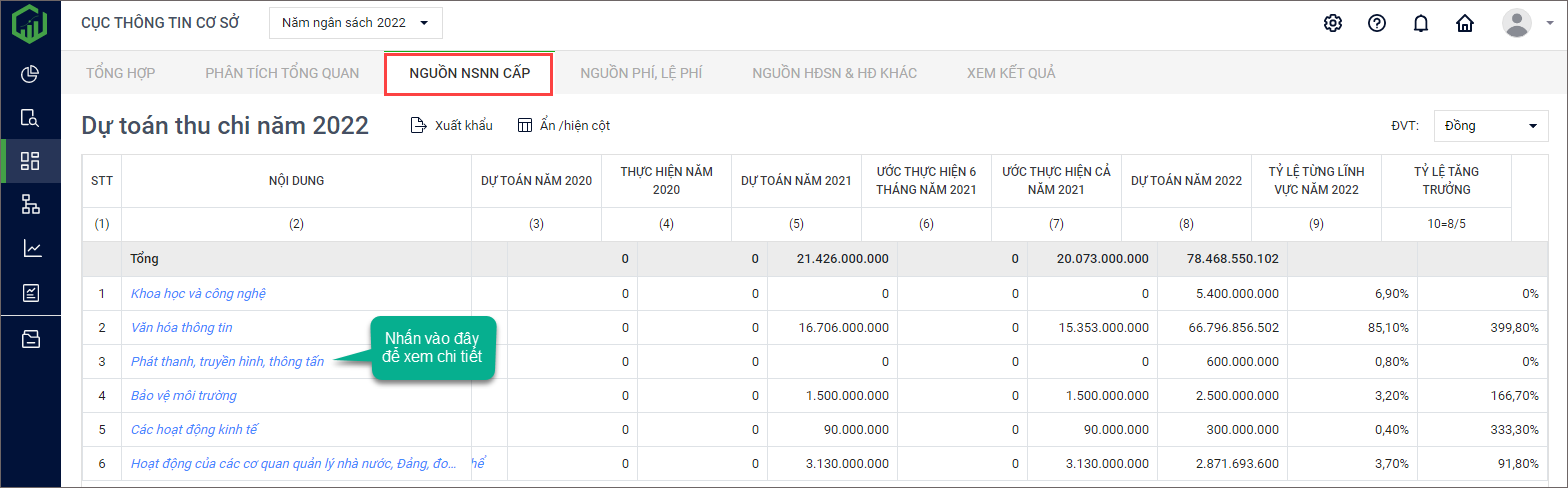The image size is (1568, 488).
Task: Switch to the TỔNG HỢP tab
Action: tap(120, 73)
